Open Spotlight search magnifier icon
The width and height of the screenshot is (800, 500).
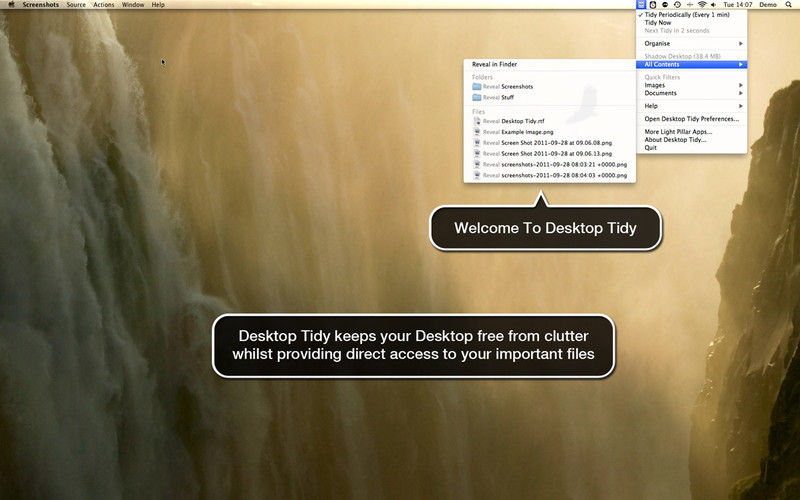click(791, 5)
